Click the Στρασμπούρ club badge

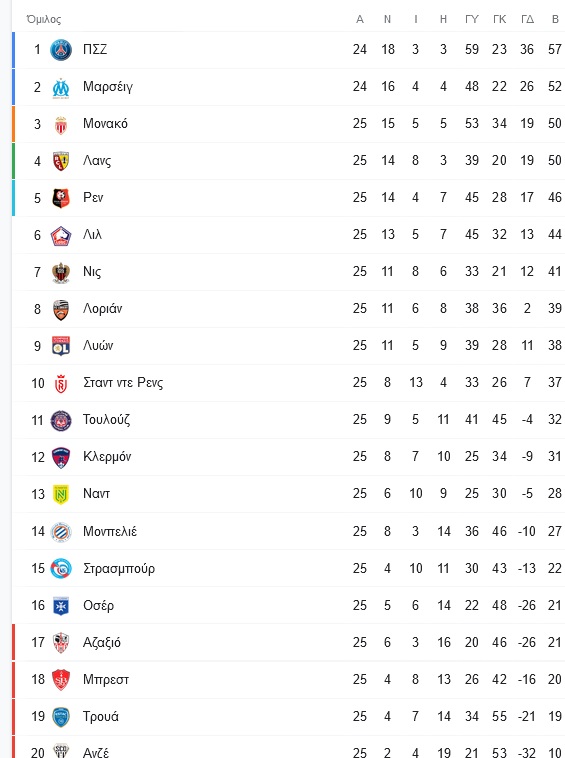(61, 568)
